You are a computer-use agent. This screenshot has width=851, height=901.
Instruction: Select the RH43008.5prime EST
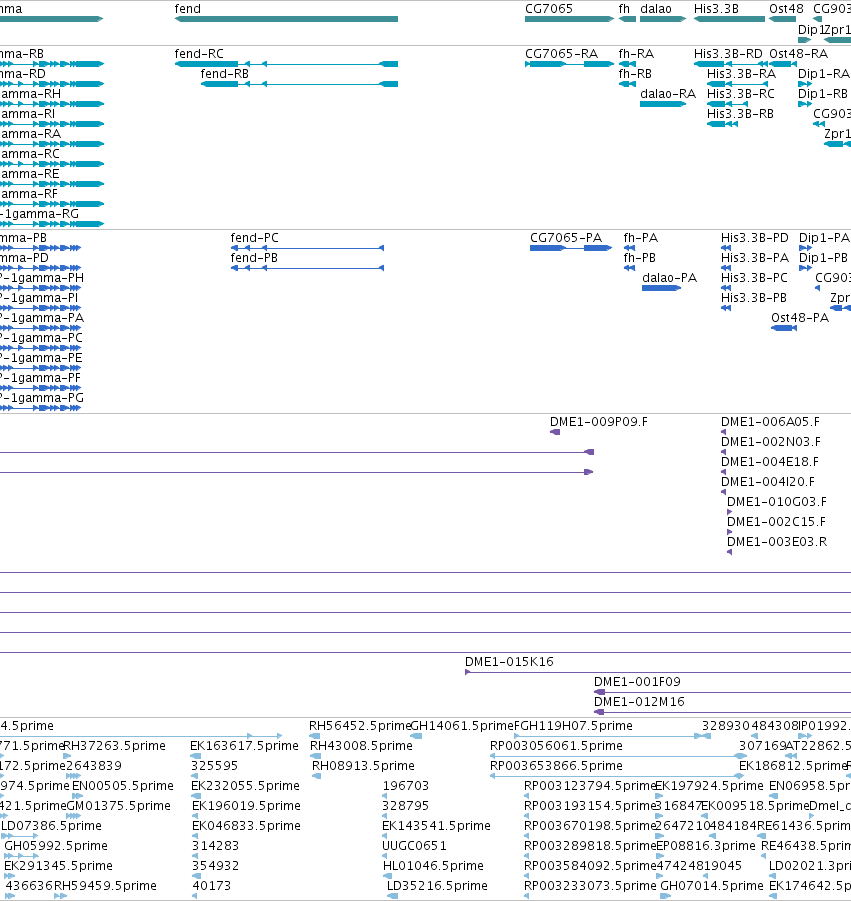pyautogui.click(x=315, y=756)
